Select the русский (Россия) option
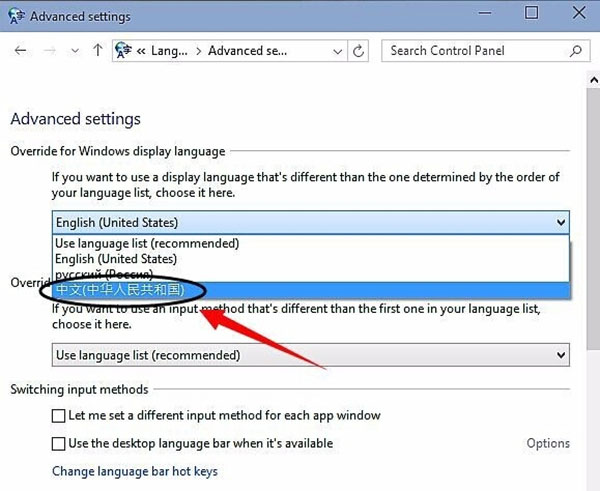Image resolution: width=600 pixels, height=491 pixels. pos(311,274)
